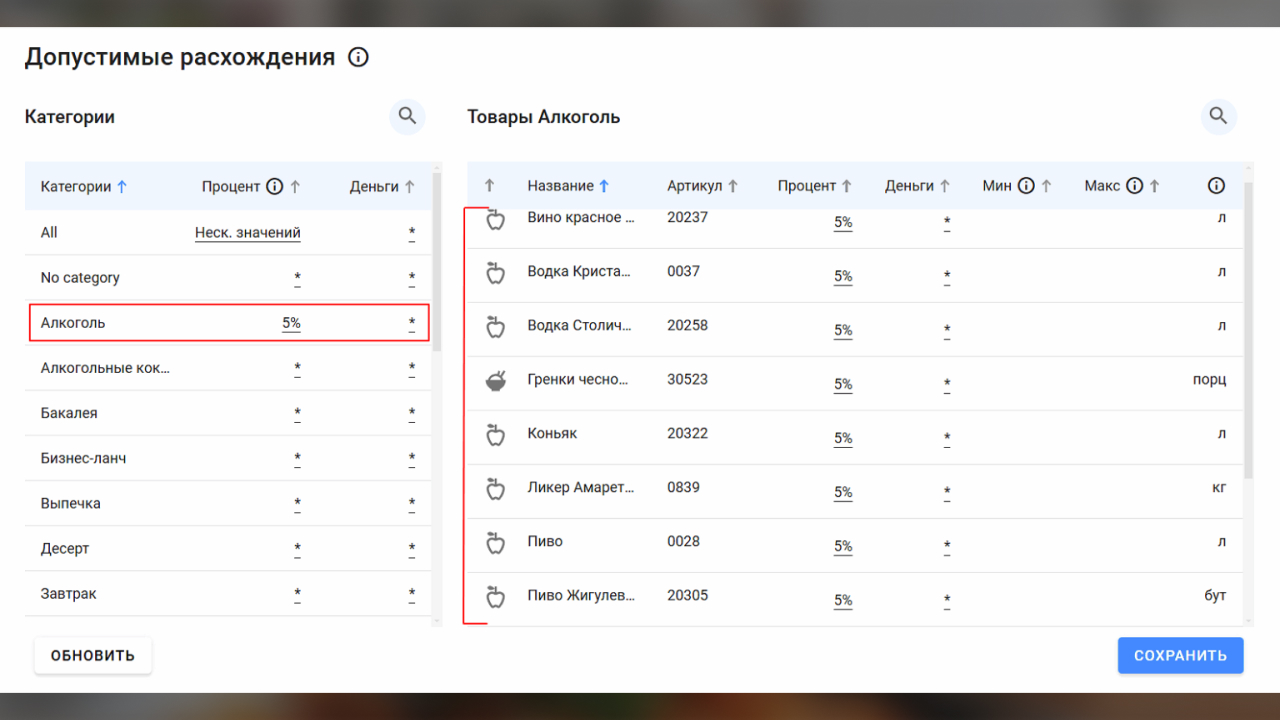Click the product icon for Ликер Амарет... row
Screen dimensions: 1280x720
tap(495, 489)
